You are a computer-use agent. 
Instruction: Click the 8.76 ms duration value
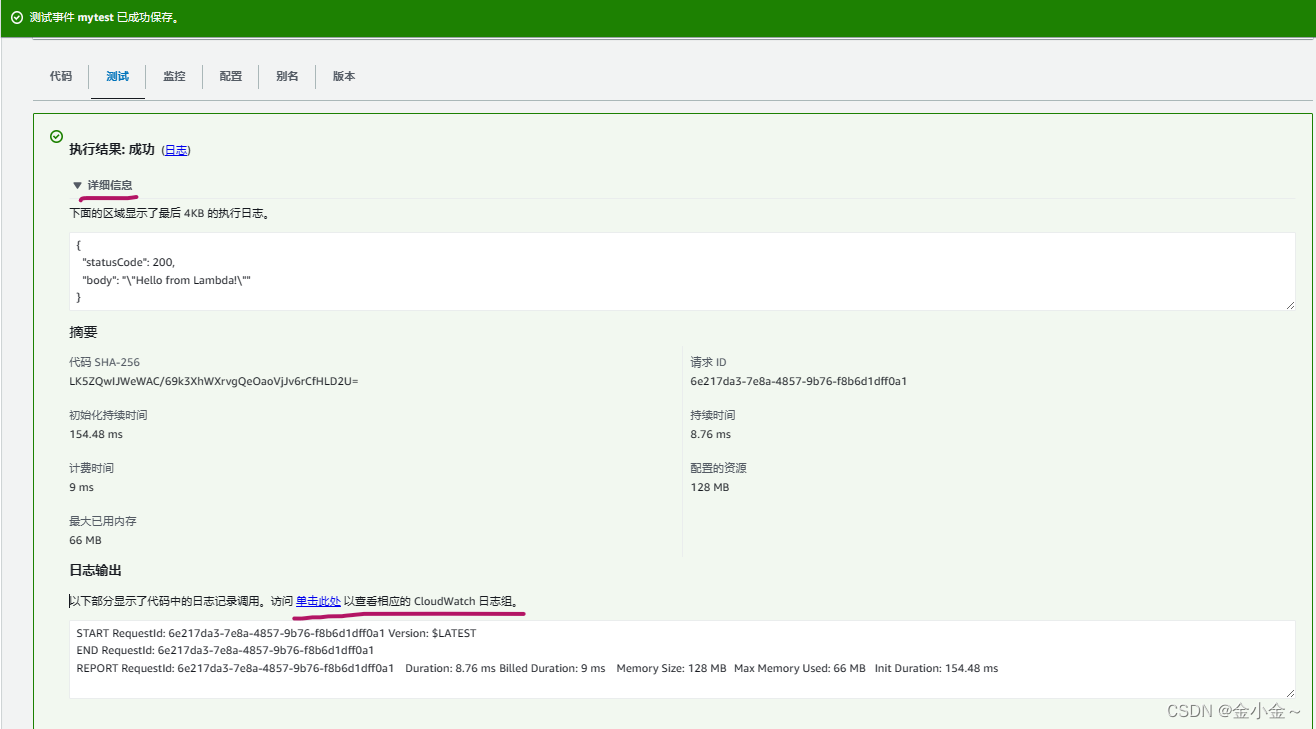pos(710,434)
